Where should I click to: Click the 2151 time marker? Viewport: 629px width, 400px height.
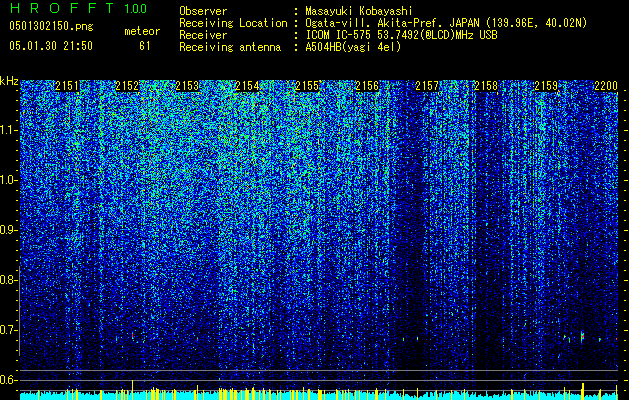(x=67, y=86)
